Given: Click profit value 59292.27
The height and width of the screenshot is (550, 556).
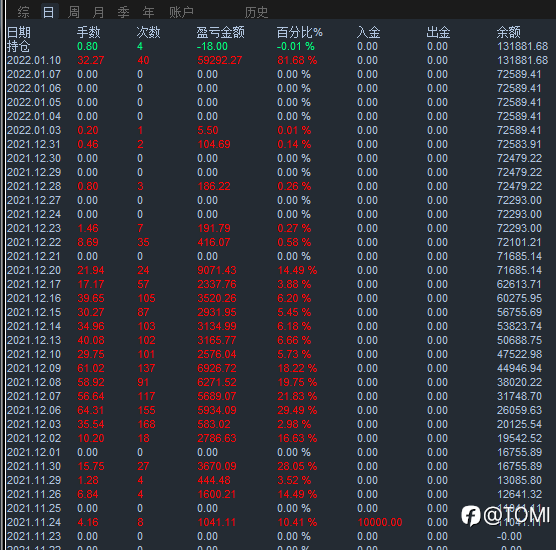Looking at the screenshot, I should 220,60.
